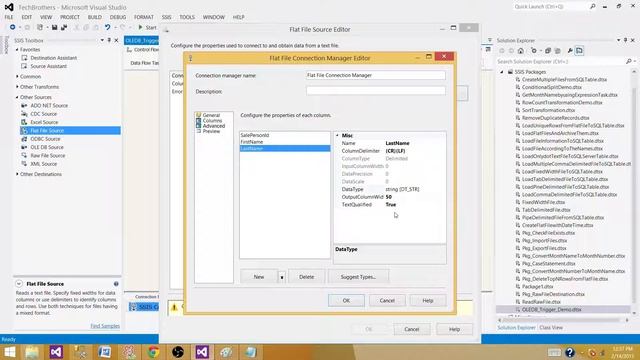Click the navigate back icon in toolbar

pyautogui.click(x=13, y=27)
